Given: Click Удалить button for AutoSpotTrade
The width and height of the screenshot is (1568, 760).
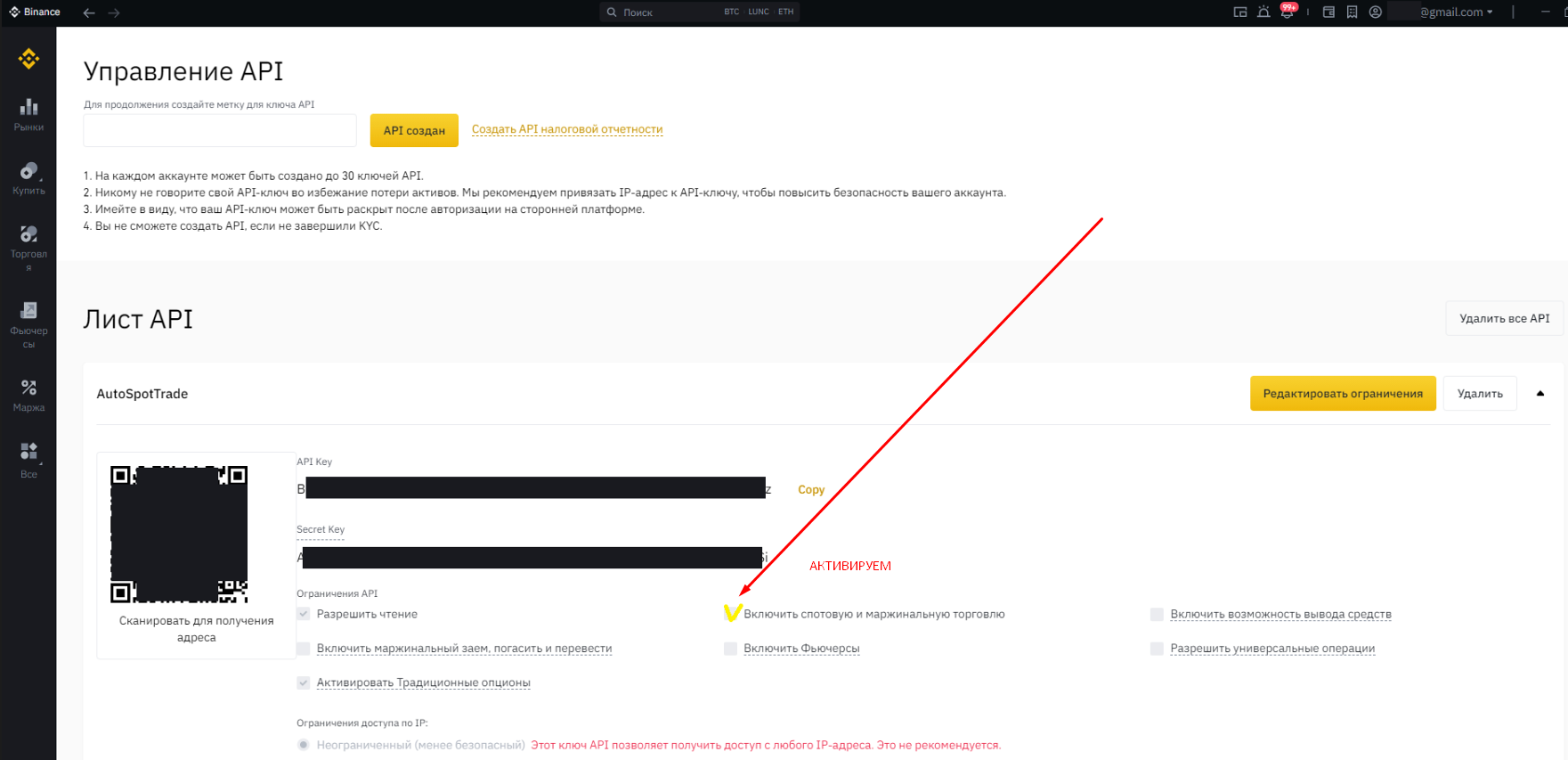Looking at the screenshot, I should [x=1480, y=394].
